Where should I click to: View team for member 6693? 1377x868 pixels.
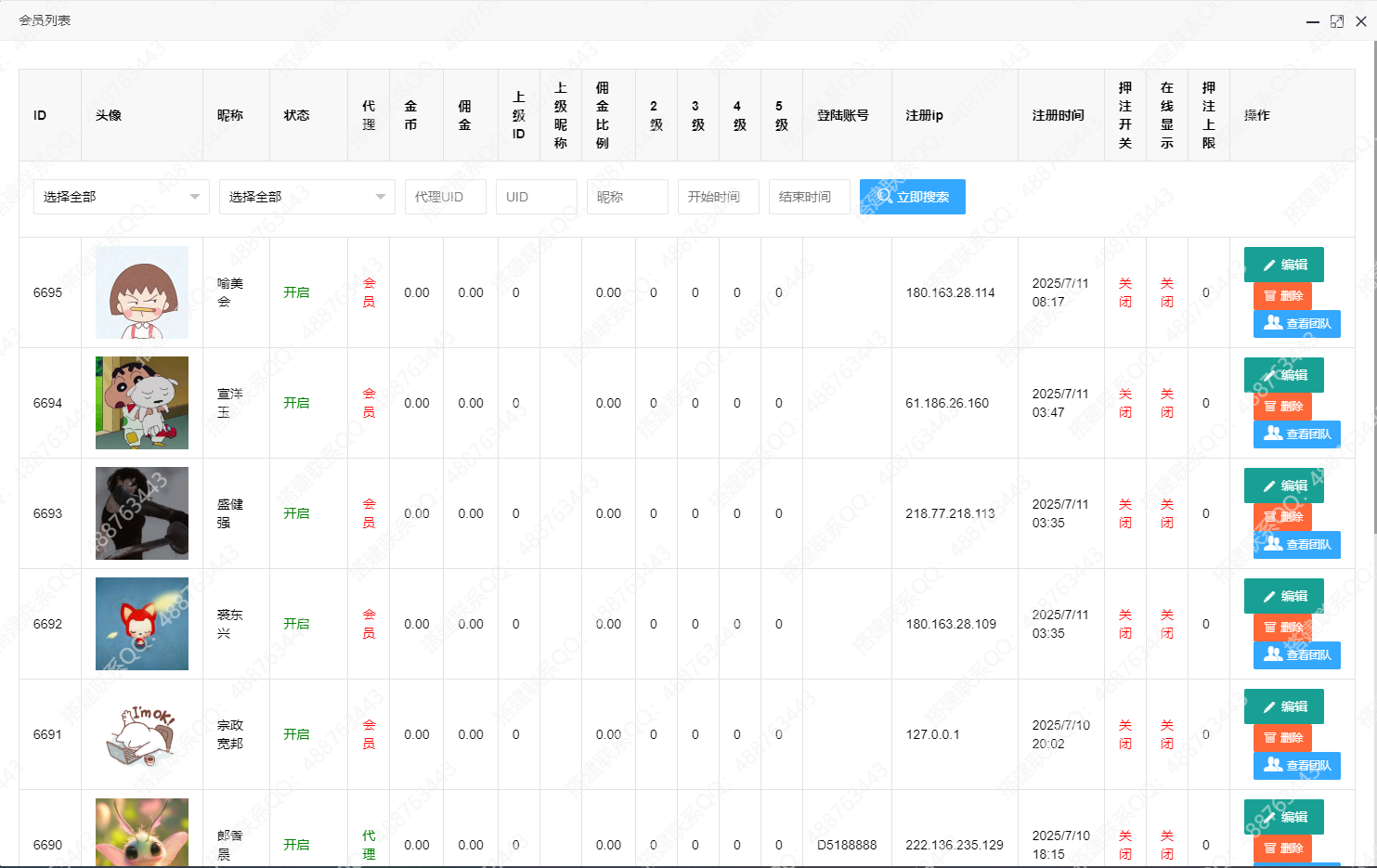1296,544
